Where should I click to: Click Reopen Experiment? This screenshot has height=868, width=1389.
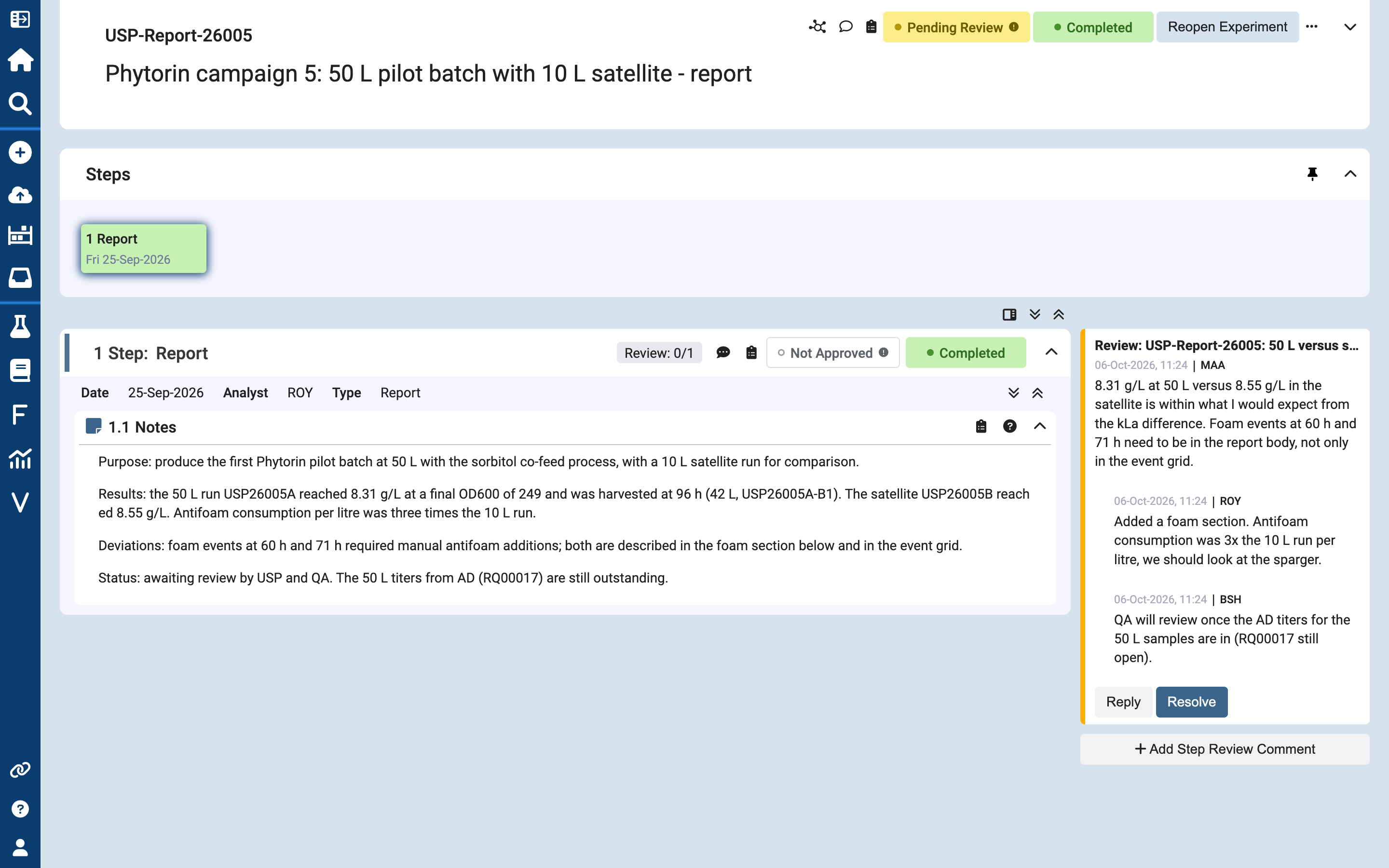pyautogui.click(x=1227, y=27)
